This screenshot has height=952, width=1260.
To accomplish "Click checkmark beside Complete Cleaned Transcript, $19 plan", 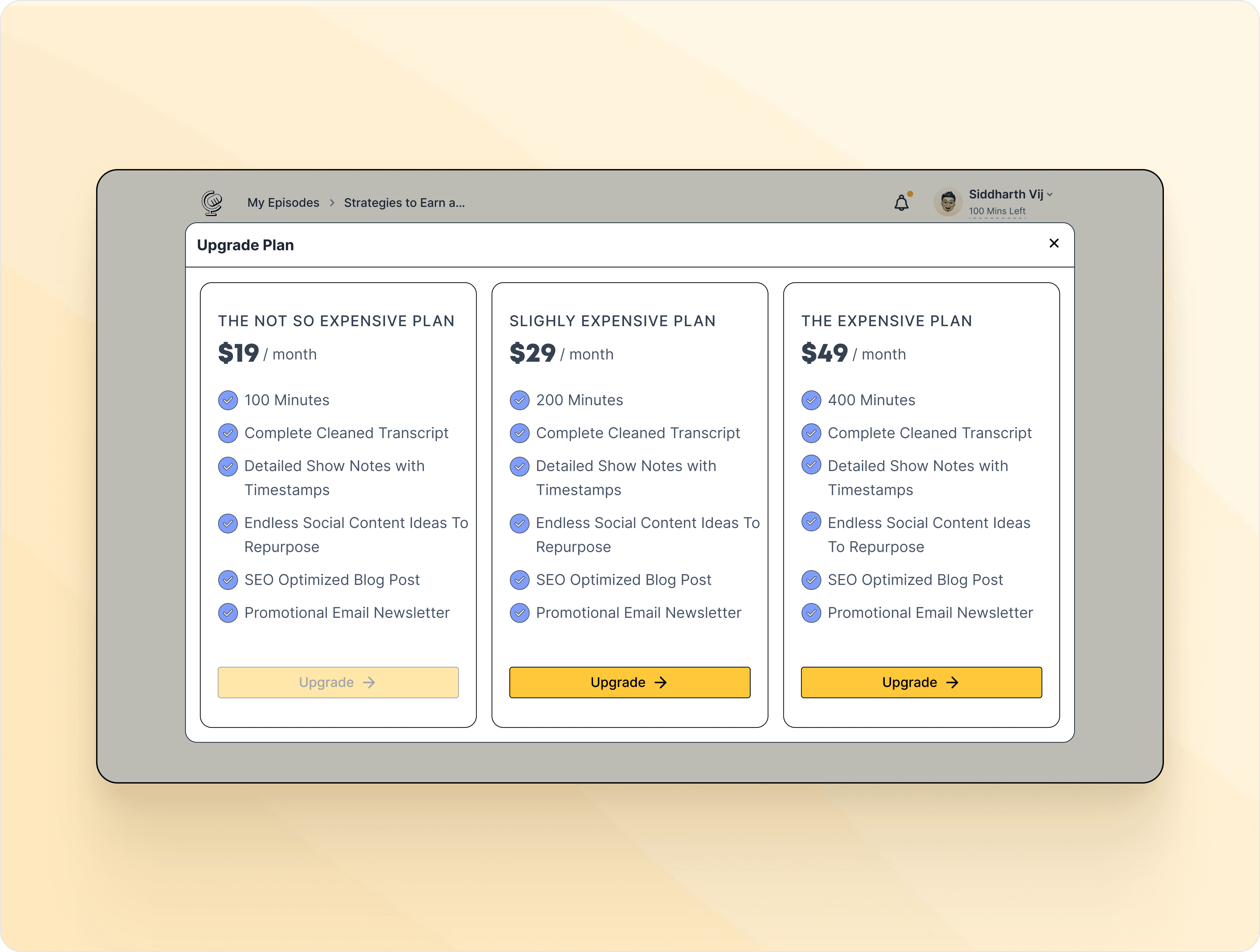I will [x=228, y=433].
